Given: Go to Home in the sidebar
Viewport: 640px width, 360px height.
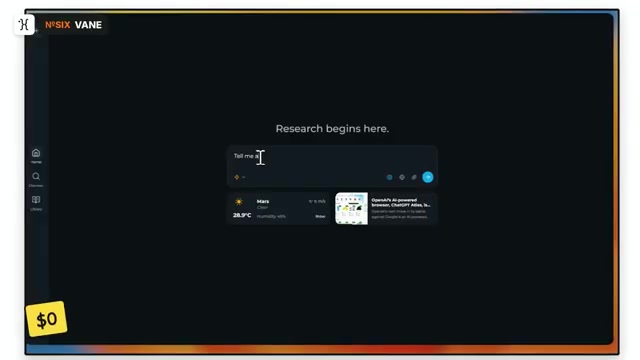Looking at the screenshot, I should click(36, 156).
